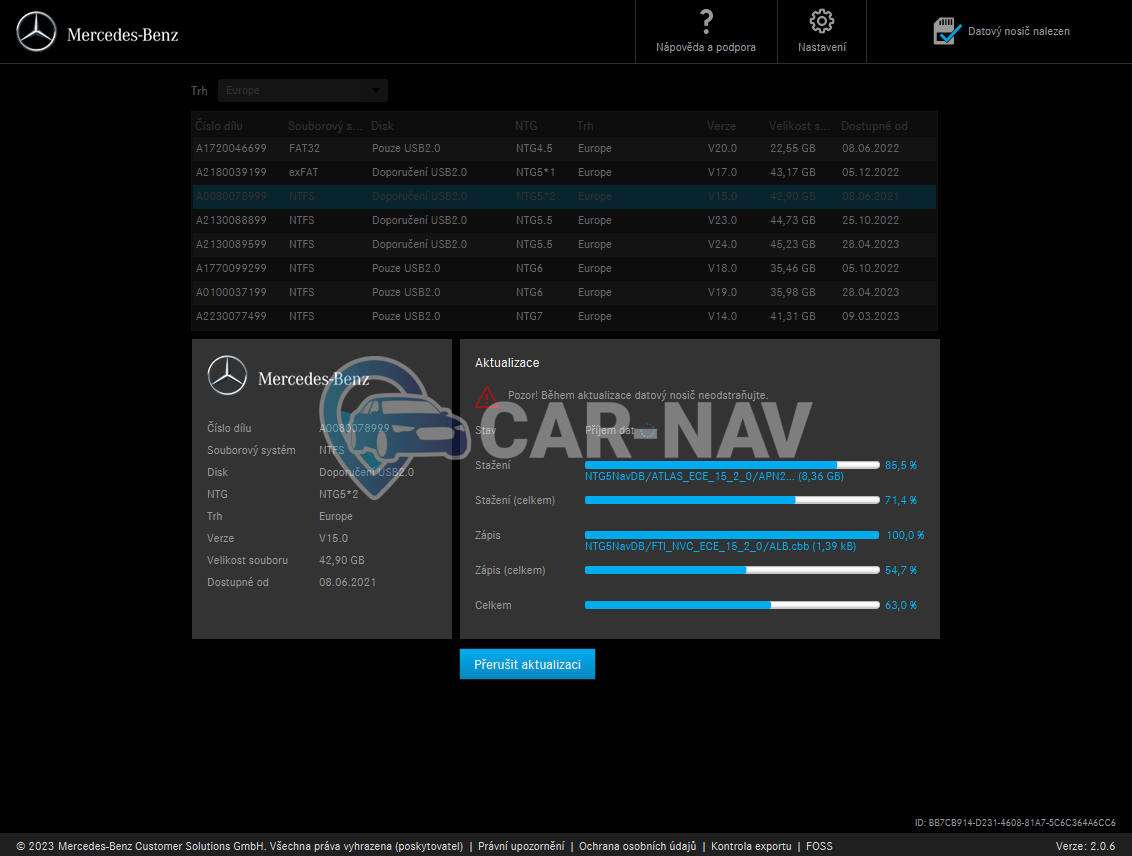The height and width of the screenshot is (856, 1132).
Task: Click the Zápis (celkem) progress bar
Action: pyautogui.click(x=732, y=570)
